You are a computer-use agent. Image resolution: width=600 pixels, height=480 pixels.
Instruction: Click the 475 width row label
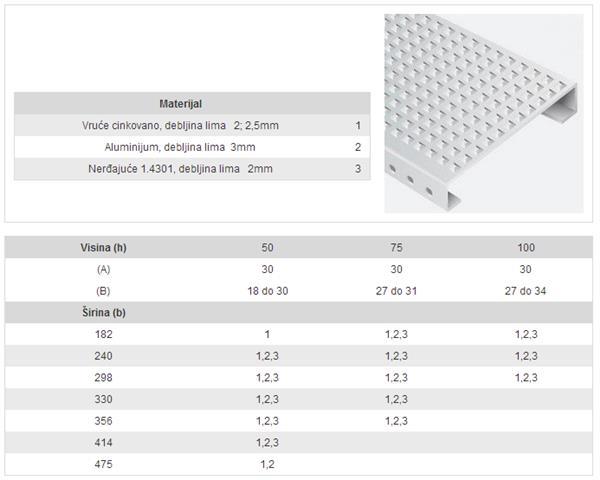(103, 464)
